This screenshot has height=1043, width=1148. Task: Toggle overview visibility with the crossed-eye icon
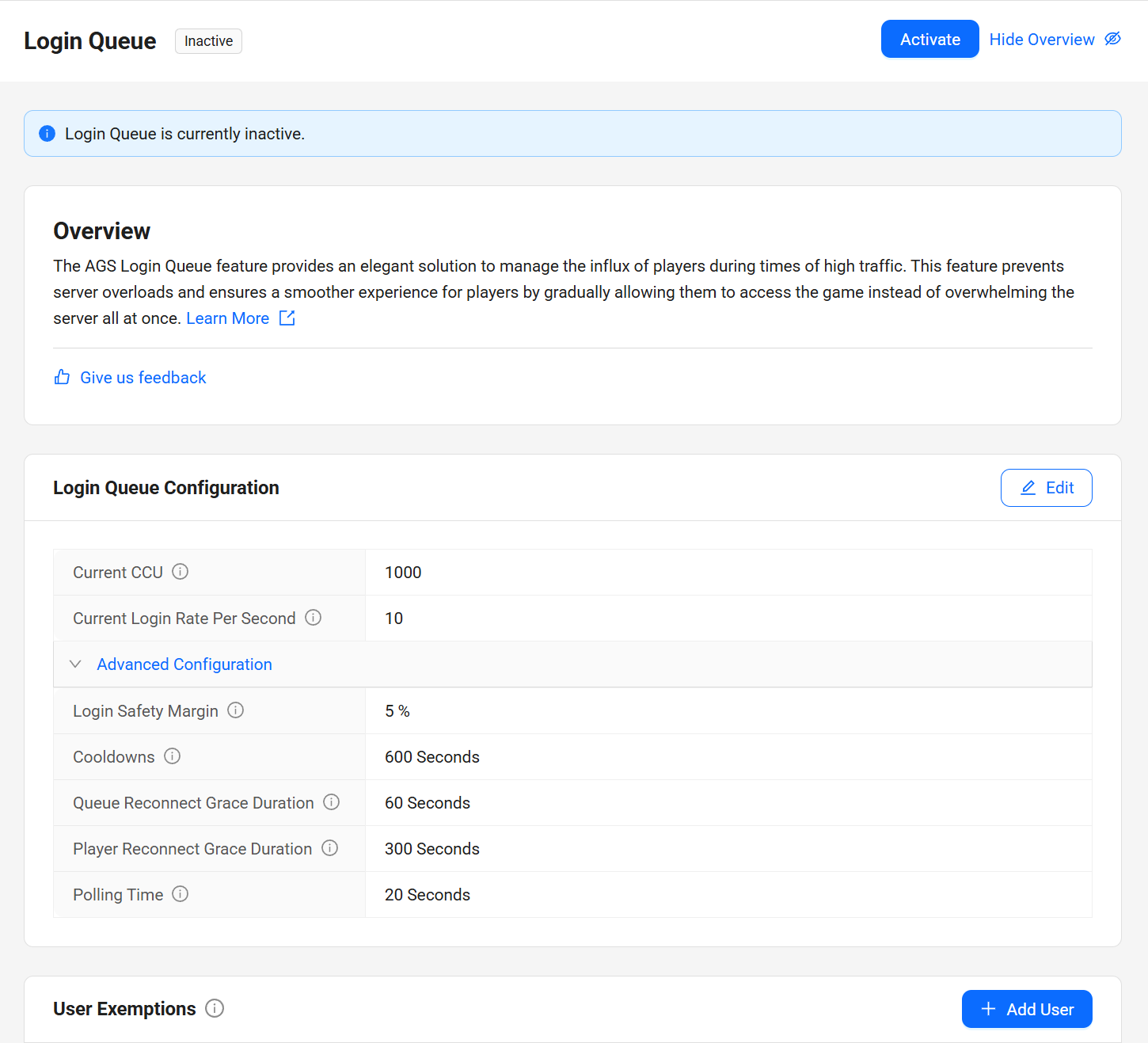click(1113, 39)
